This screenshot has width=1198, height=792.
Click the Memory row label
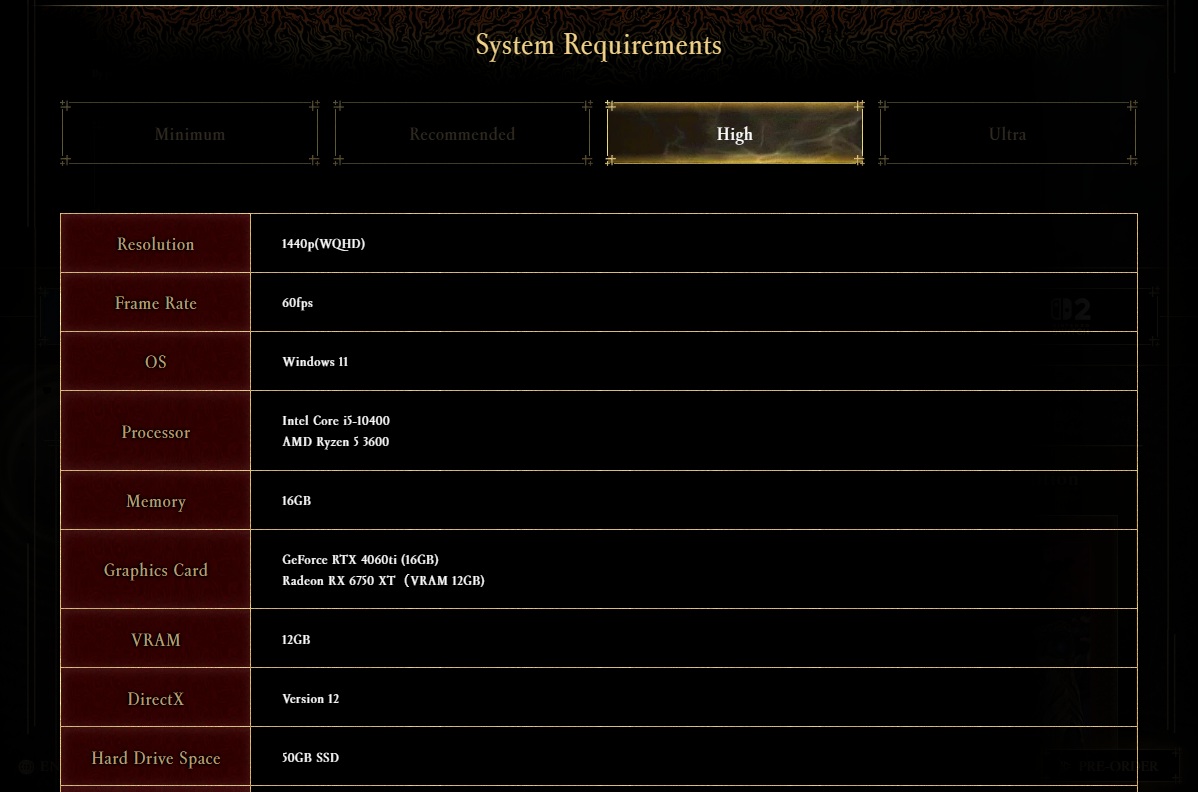click(156, 501)
